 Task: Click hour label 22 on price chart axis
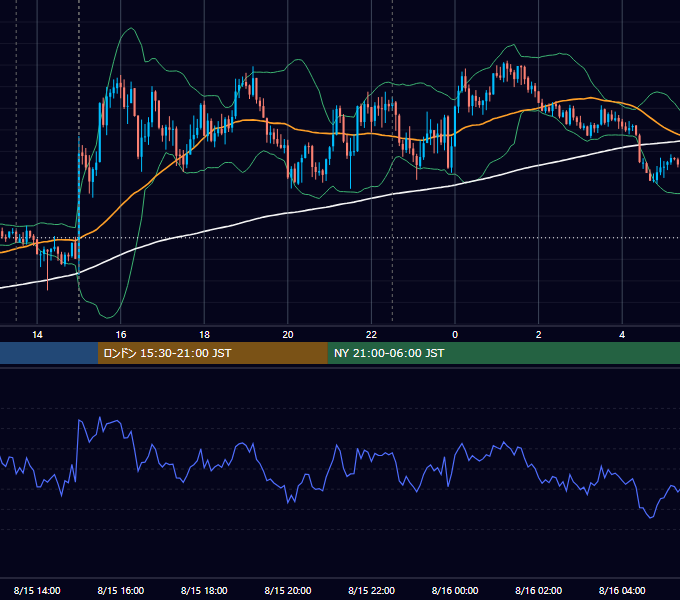coord(371,334)
